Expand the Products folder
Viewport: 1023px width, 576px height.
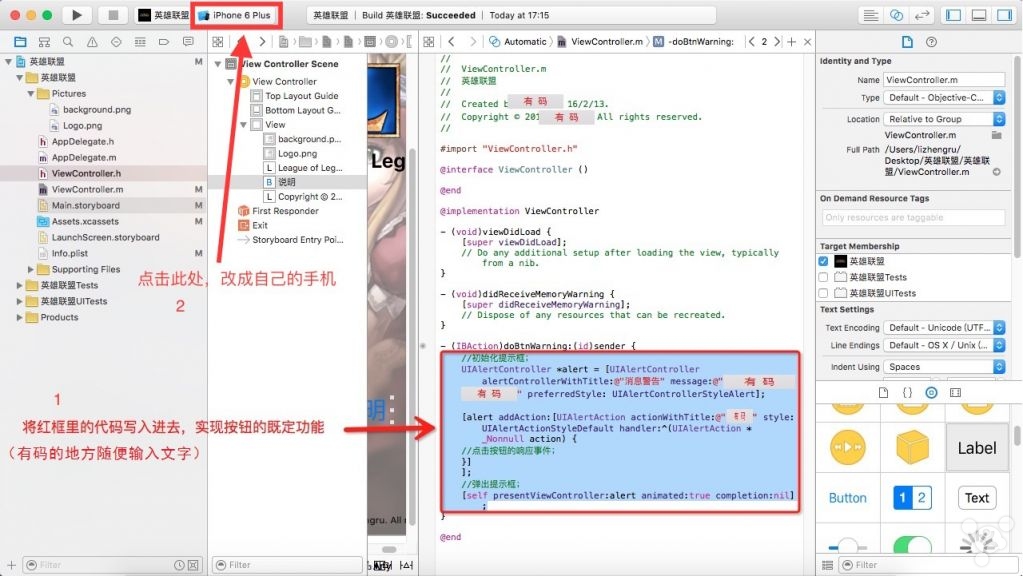(x=20, y=317)
